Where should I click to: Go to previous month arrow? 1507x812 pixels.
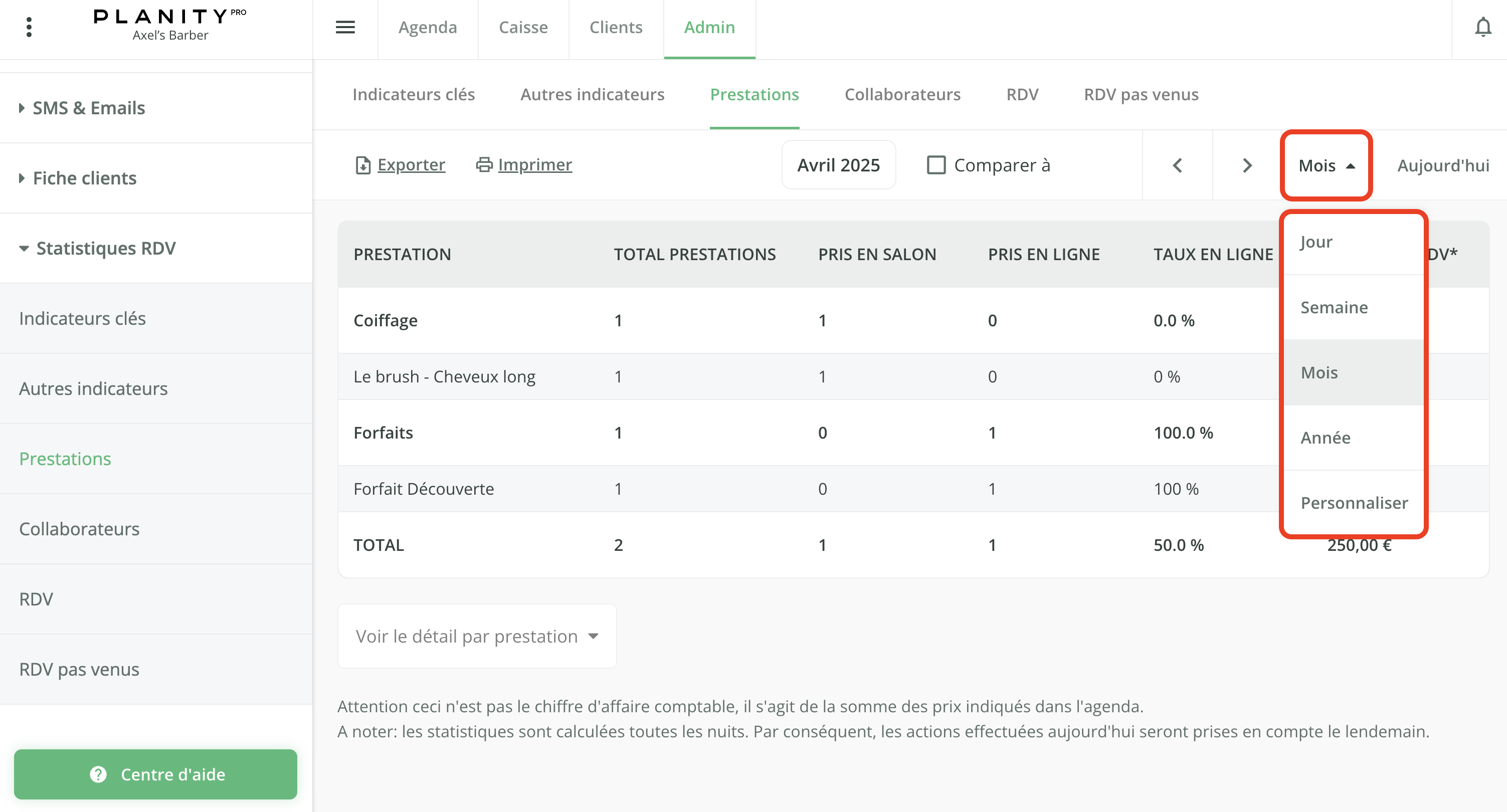click(1177, 165)
